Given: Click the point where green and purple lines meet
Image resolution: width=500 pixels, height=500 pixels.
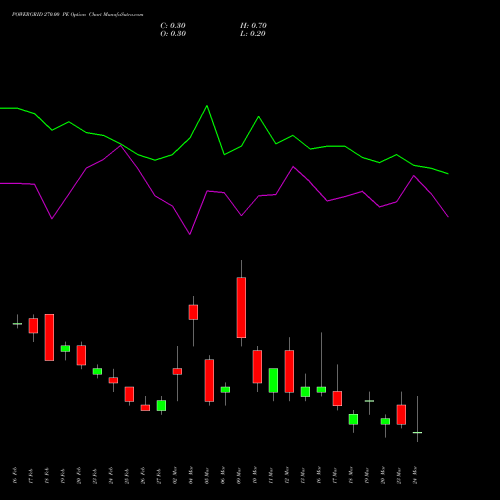Looking at the screenshot, I should (121, 145).
